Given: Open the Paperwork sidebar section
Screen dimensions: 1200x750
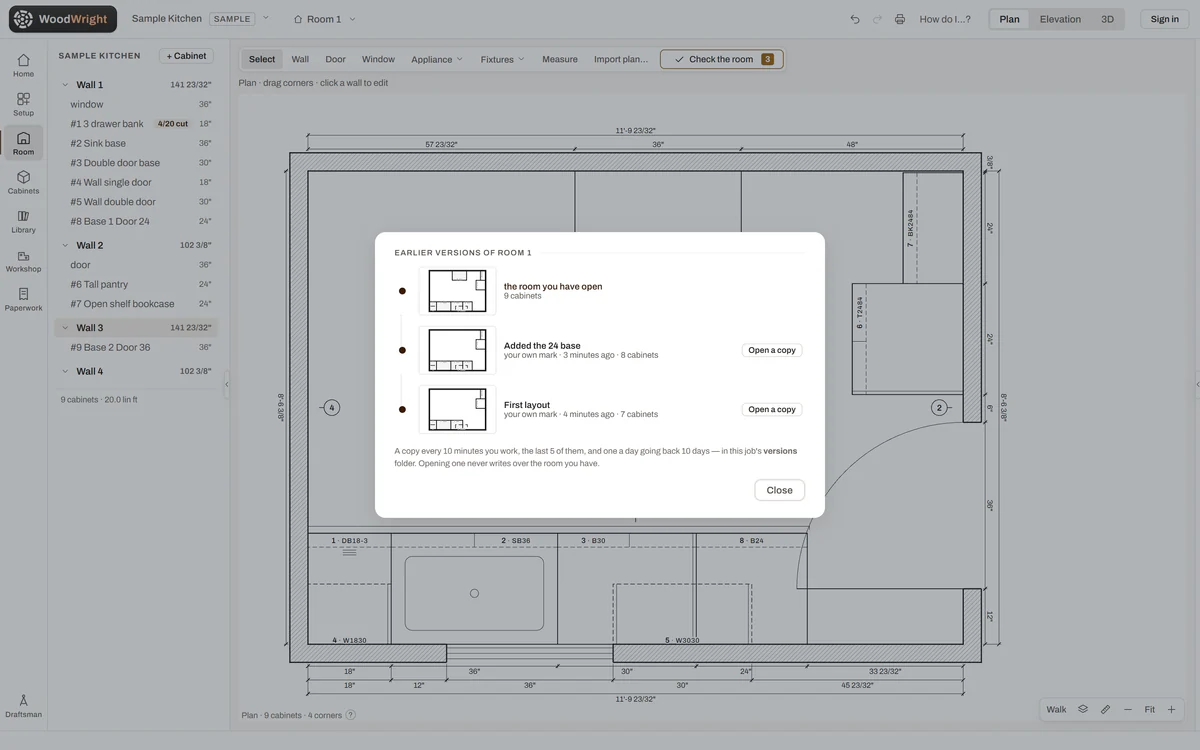Looking at the screenshot, I should click(23, 299).
